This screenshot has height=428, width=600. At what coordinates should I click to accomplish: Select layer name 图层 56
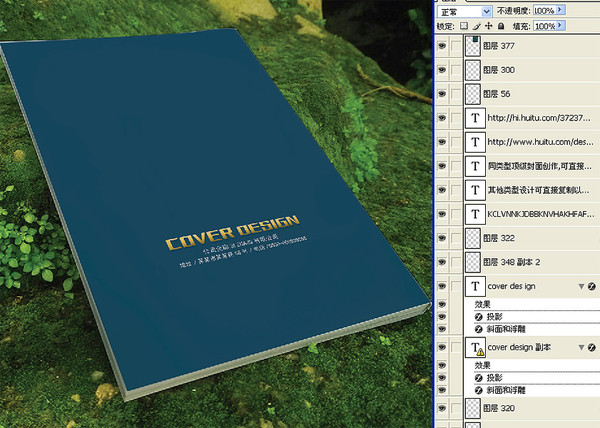(x=496, y=94)
